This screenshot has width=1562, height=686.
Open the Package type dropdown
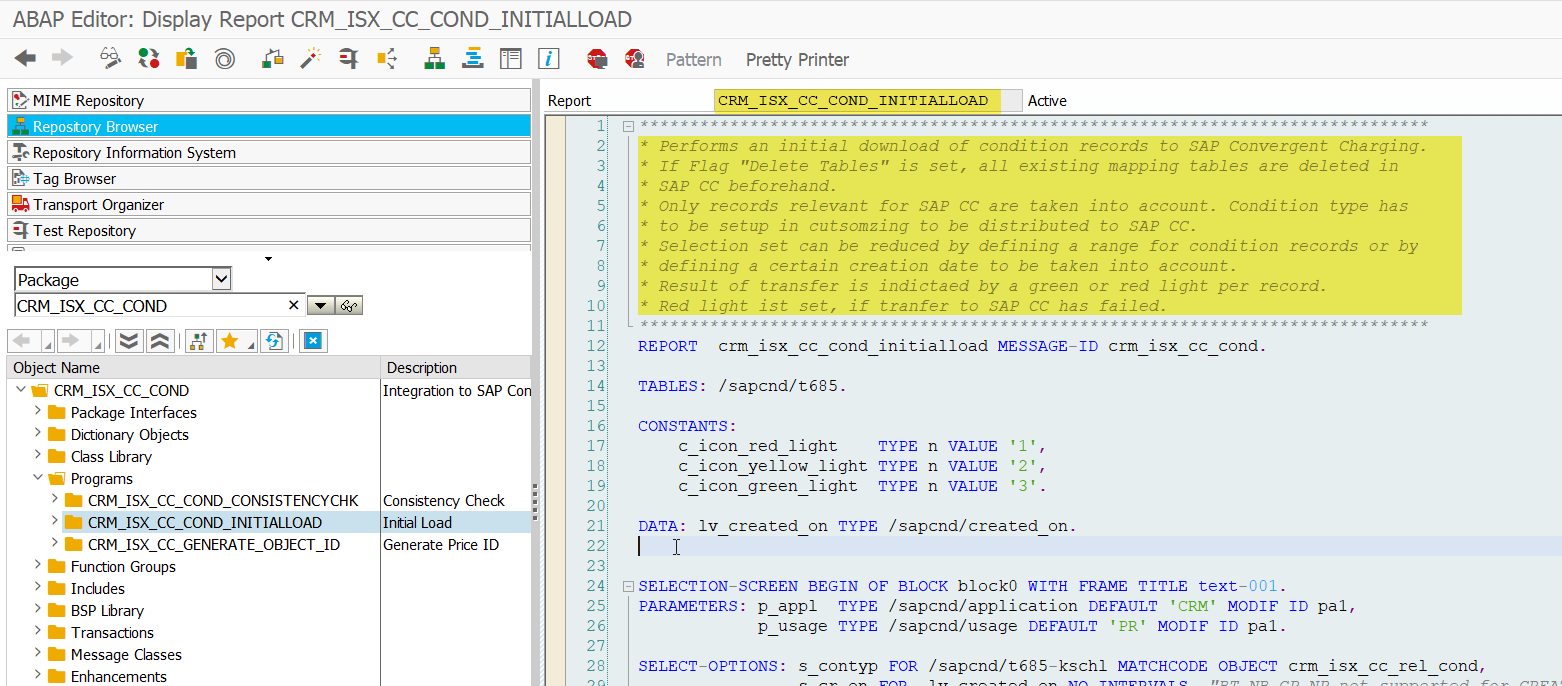(x=221, y=279)
